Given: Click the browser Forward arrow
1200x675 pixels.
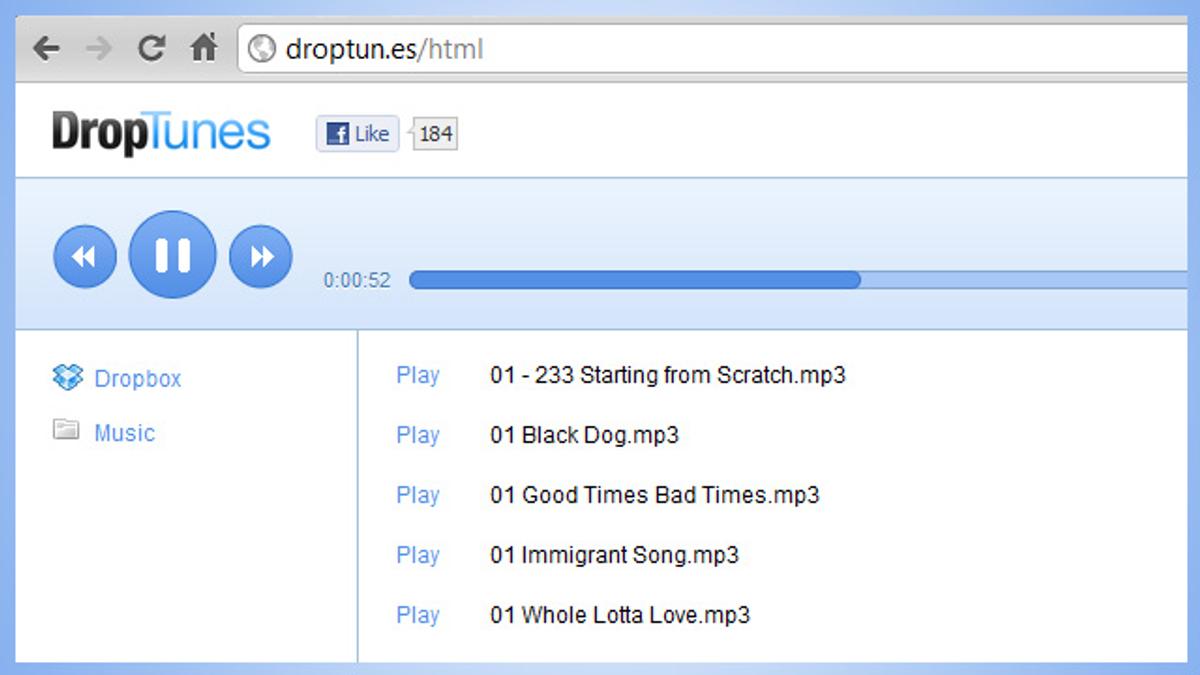Looking at the screenshot, I should point(98,48).
